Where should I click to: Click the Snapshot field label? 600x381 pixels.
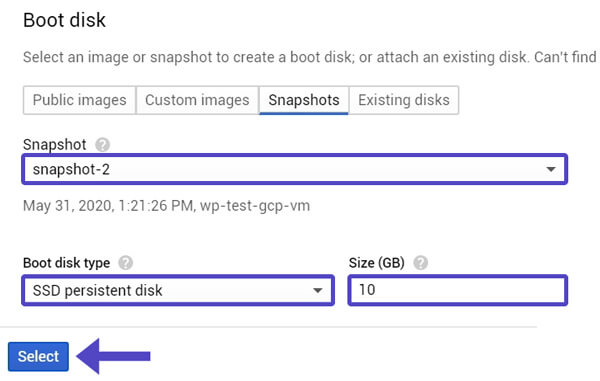point(54,145)
